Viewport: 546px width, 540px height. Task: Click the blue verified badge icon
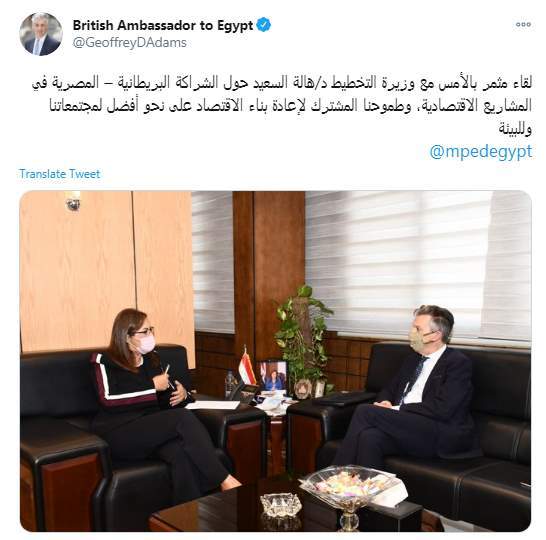point(264,25)
